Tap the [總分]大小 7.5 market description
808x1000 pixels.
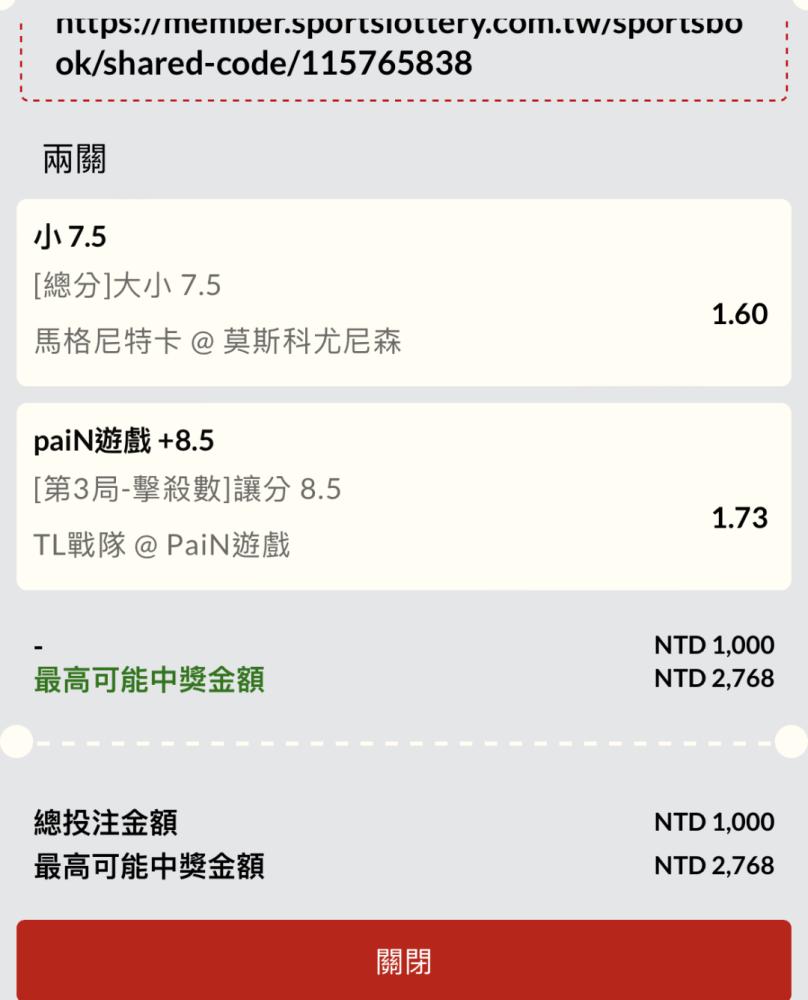point(127,285)
